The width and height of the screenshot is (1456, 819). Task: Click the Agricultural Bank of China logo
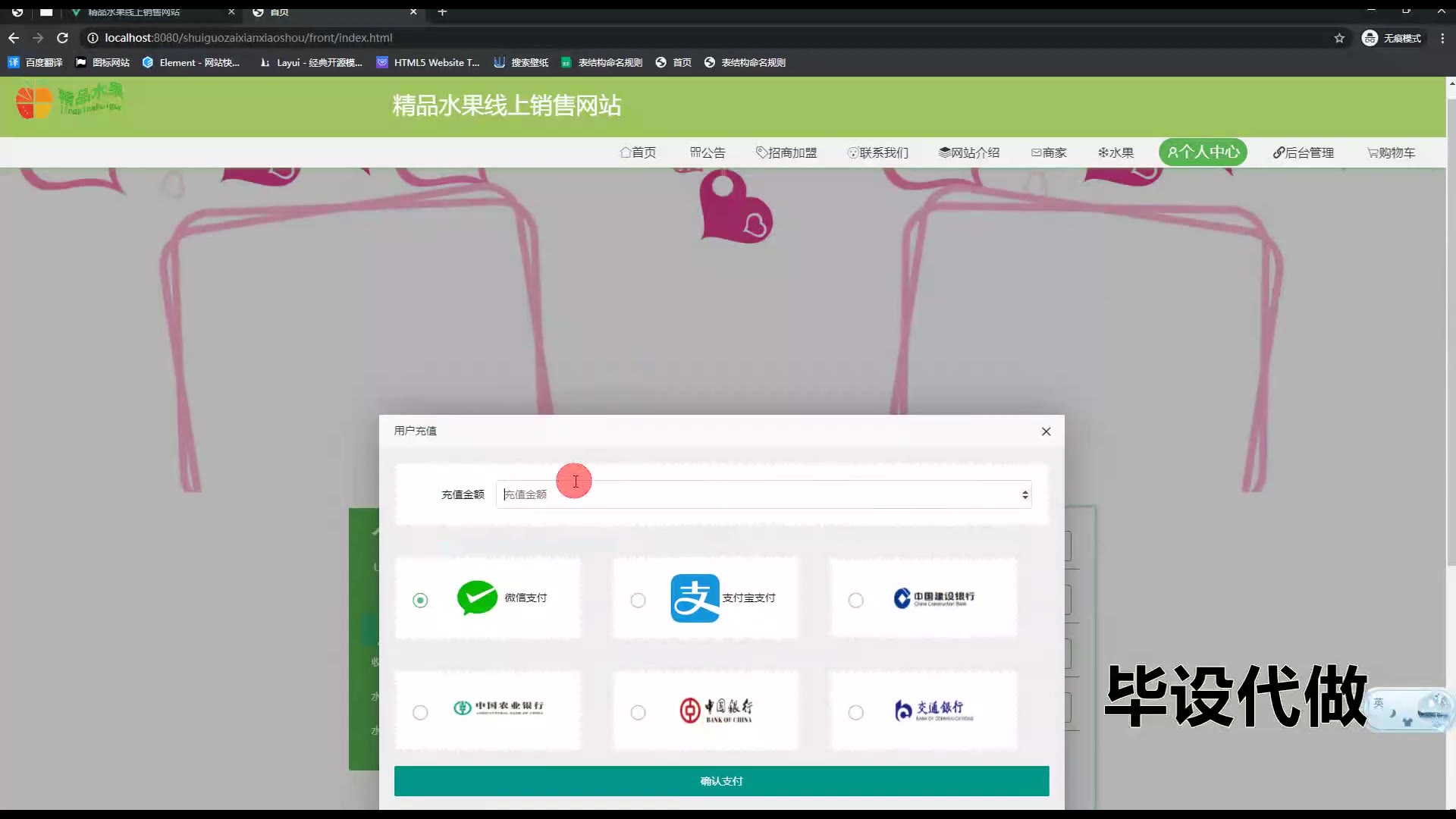(498, 708)
